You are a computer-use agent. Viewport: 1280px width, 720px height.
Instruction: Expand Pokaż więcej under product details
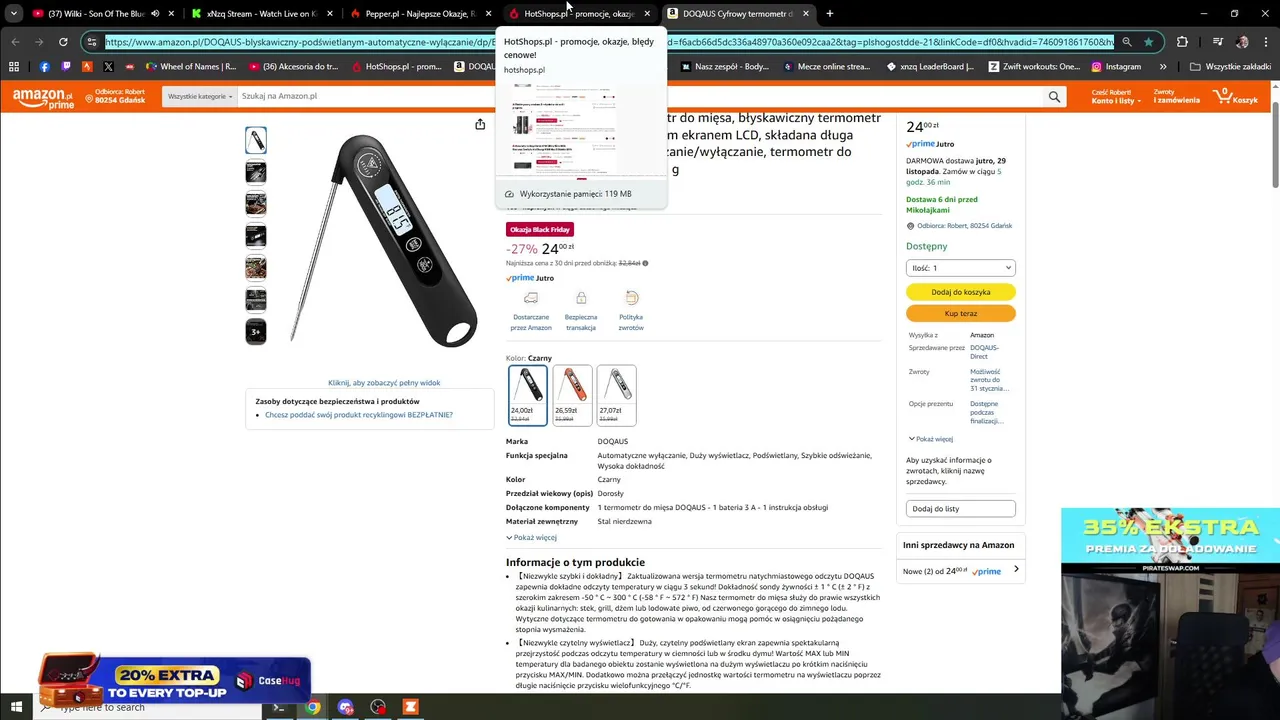(531, 537)
